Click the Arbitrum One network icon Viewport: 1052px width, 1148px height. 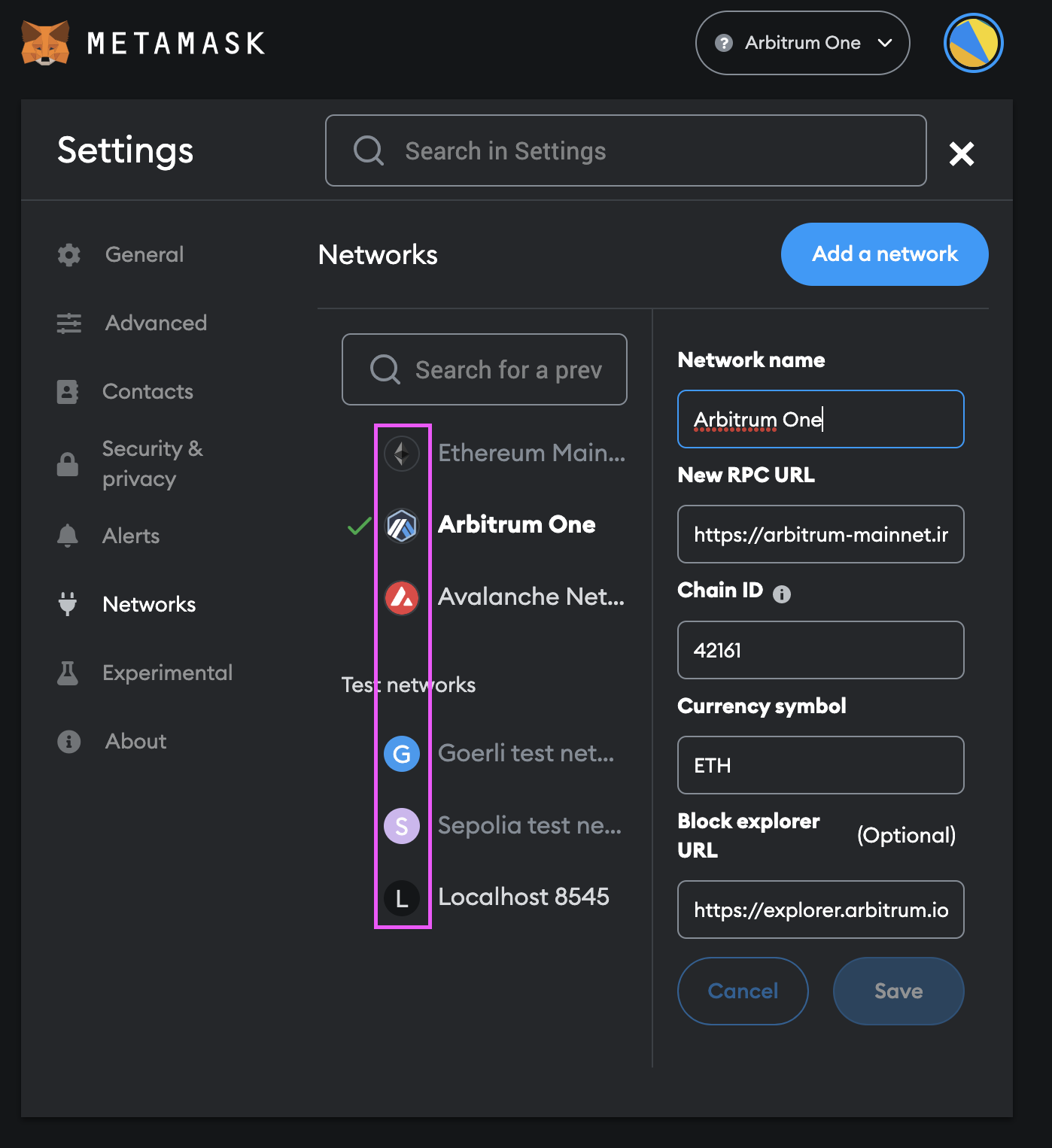tap(402, 525)
